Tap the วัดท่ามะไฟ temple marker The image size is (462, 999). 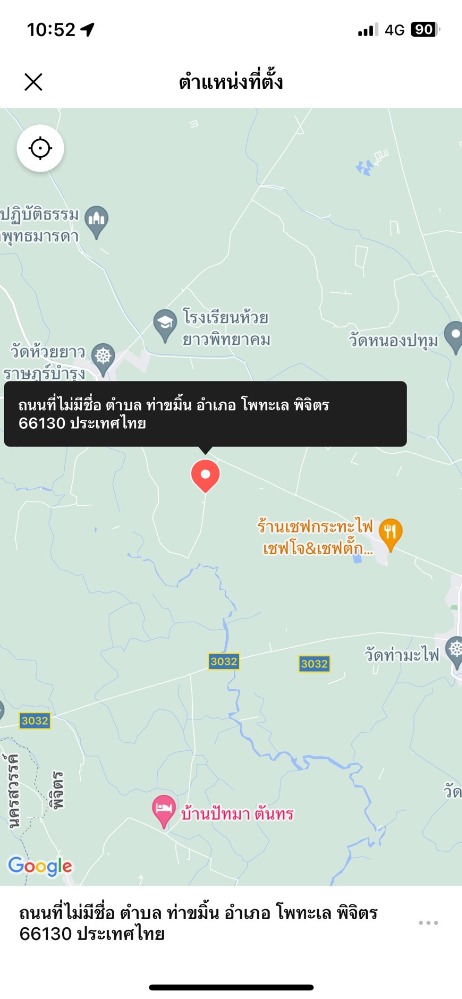click(454, 651)
